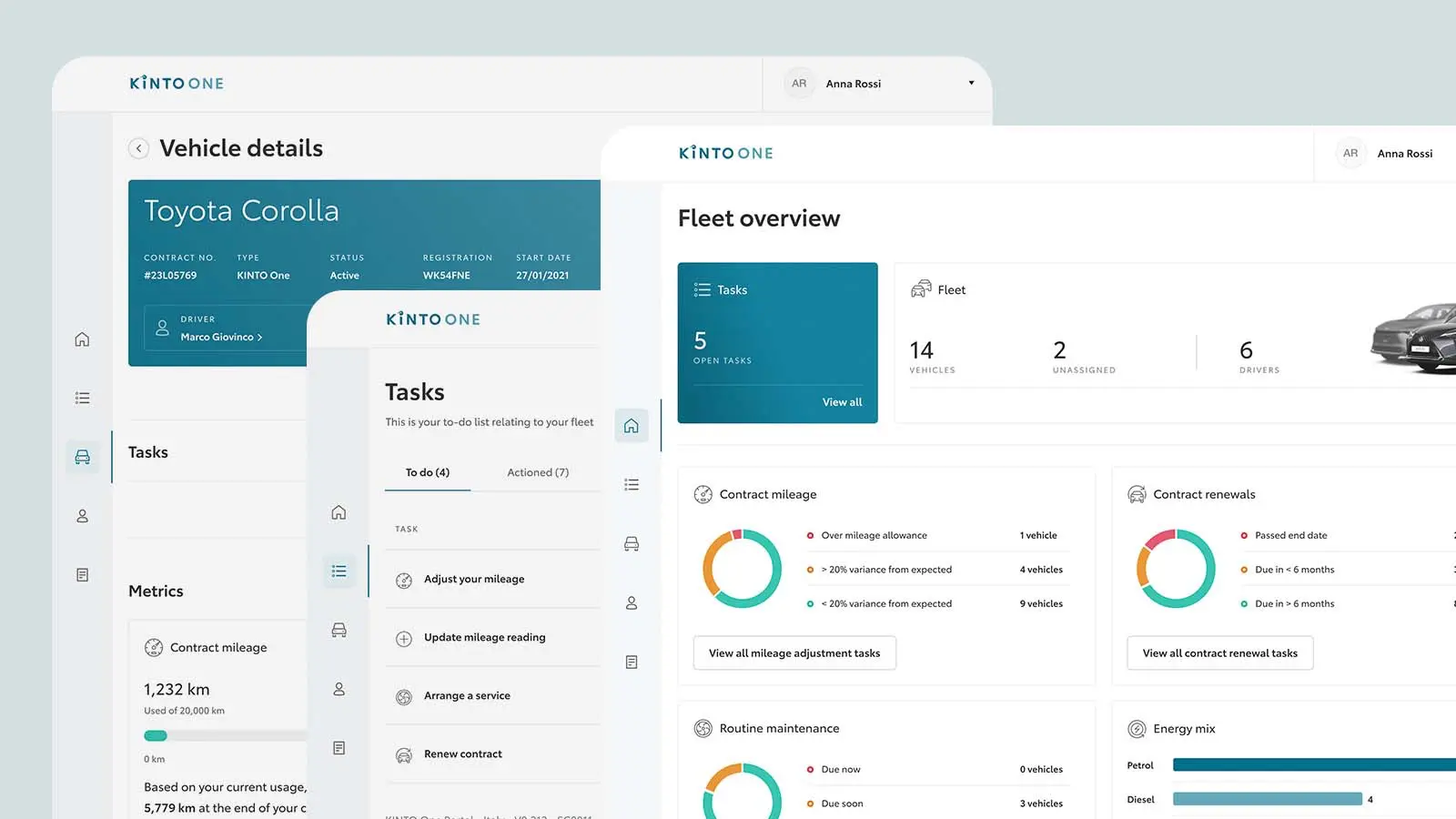The height and width of the screenshot is (819, 1456).
Task: Open home icon in Tasks window sidebar
Action: point(339,512)
